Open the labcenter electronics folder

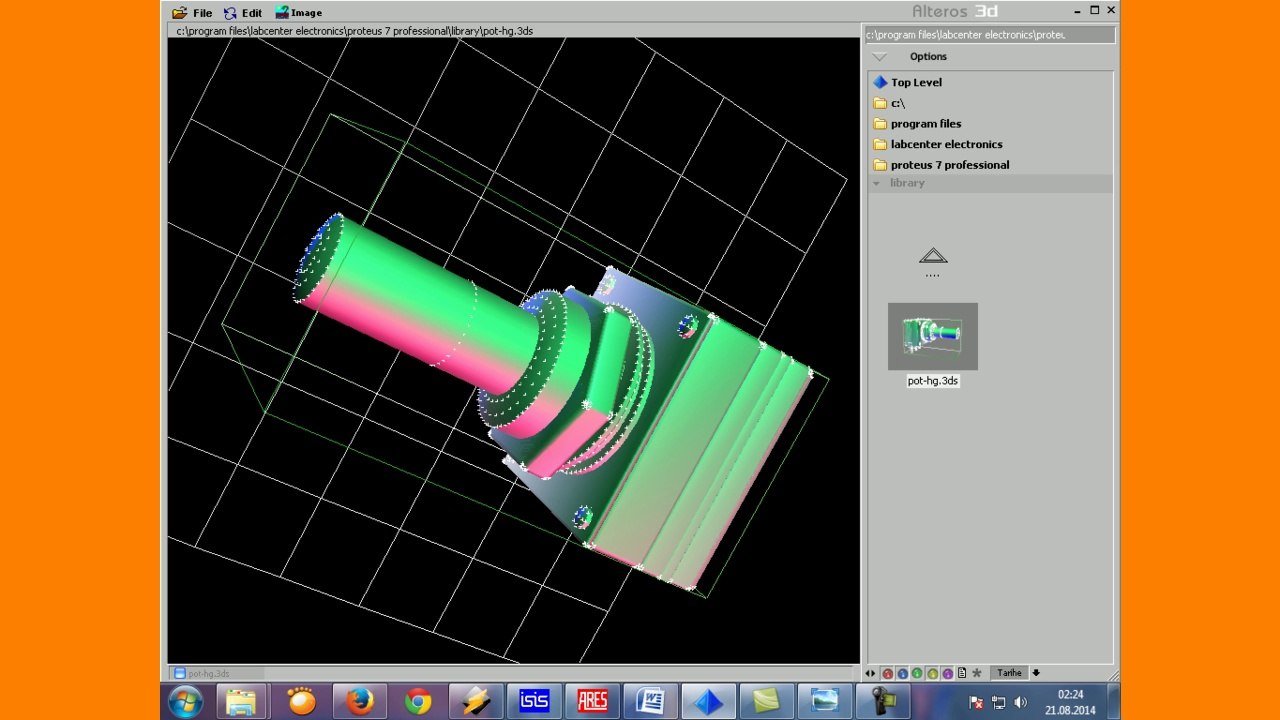[938, 144]
